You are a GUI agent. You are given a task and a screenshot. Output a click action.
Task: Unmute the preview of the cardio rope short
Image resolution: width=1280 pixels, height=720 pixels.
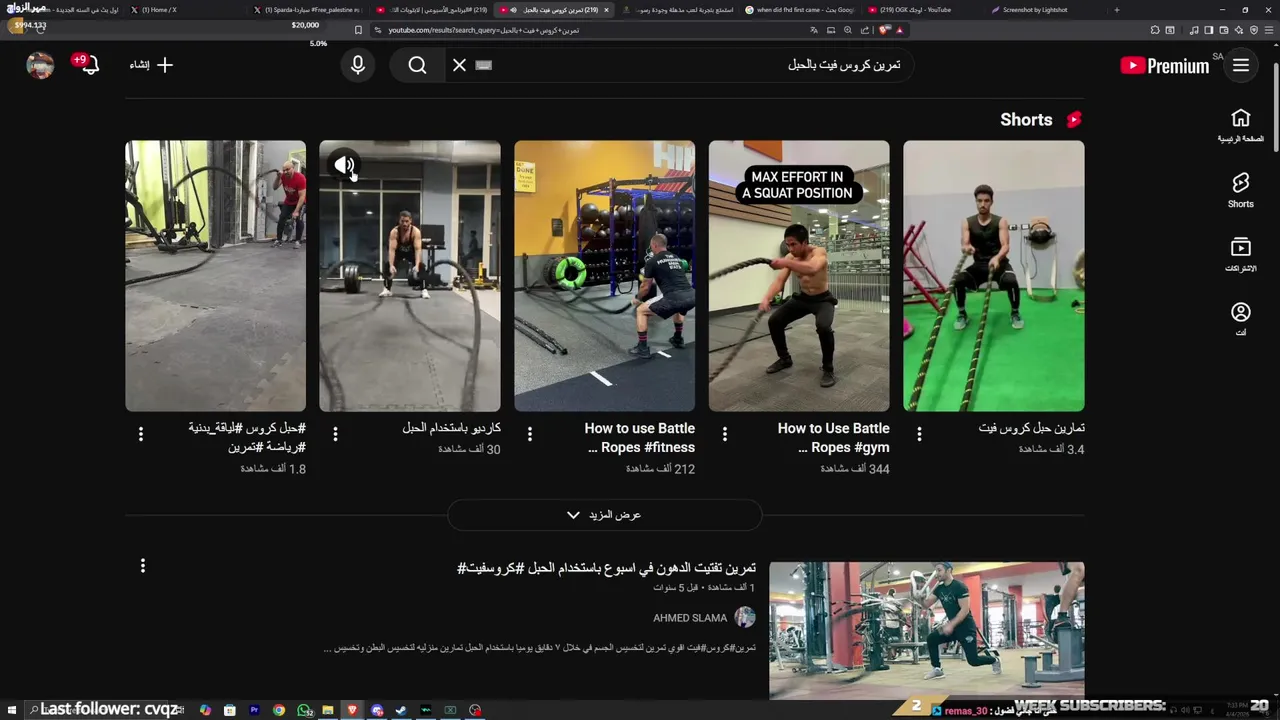(x=344, y=165)
